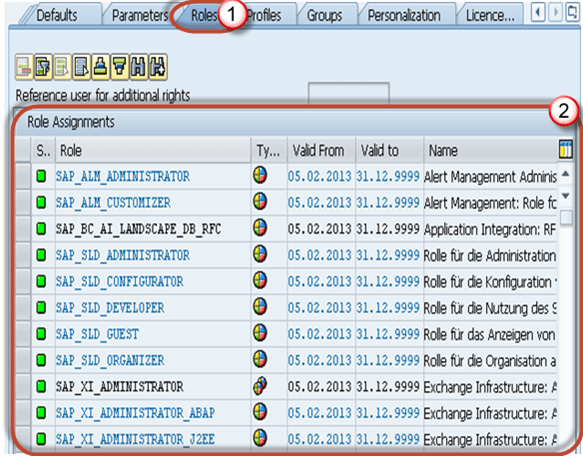Click the scrollbar up arrow in role table

[x=566, y=173]
